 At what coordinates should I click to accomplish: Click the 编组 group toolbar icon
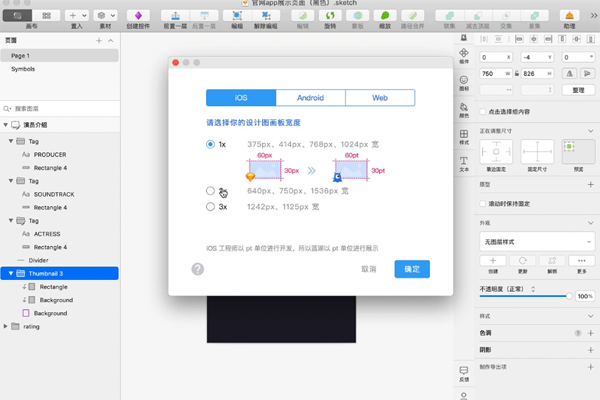tap(237, 16)
